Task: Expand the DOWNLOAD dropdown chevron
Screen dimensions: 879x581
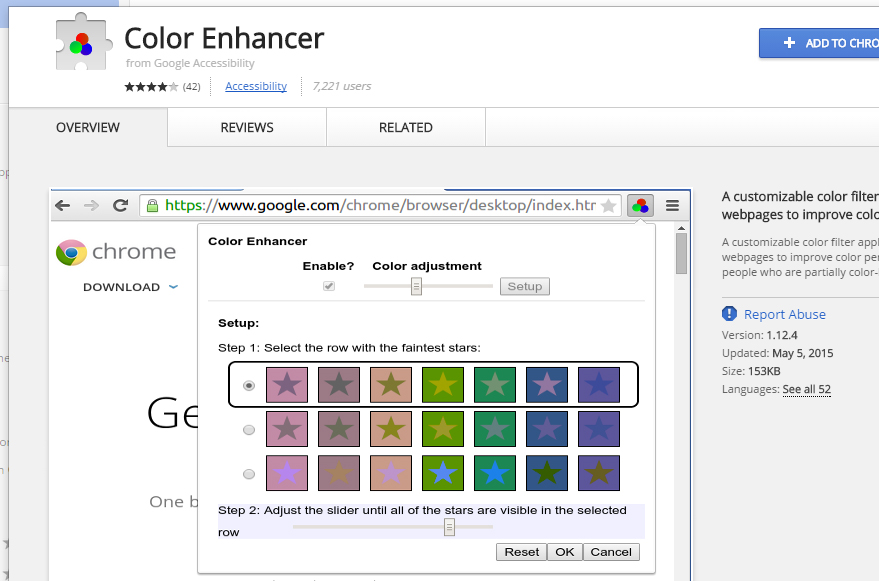Action: (x=173, y=287)
